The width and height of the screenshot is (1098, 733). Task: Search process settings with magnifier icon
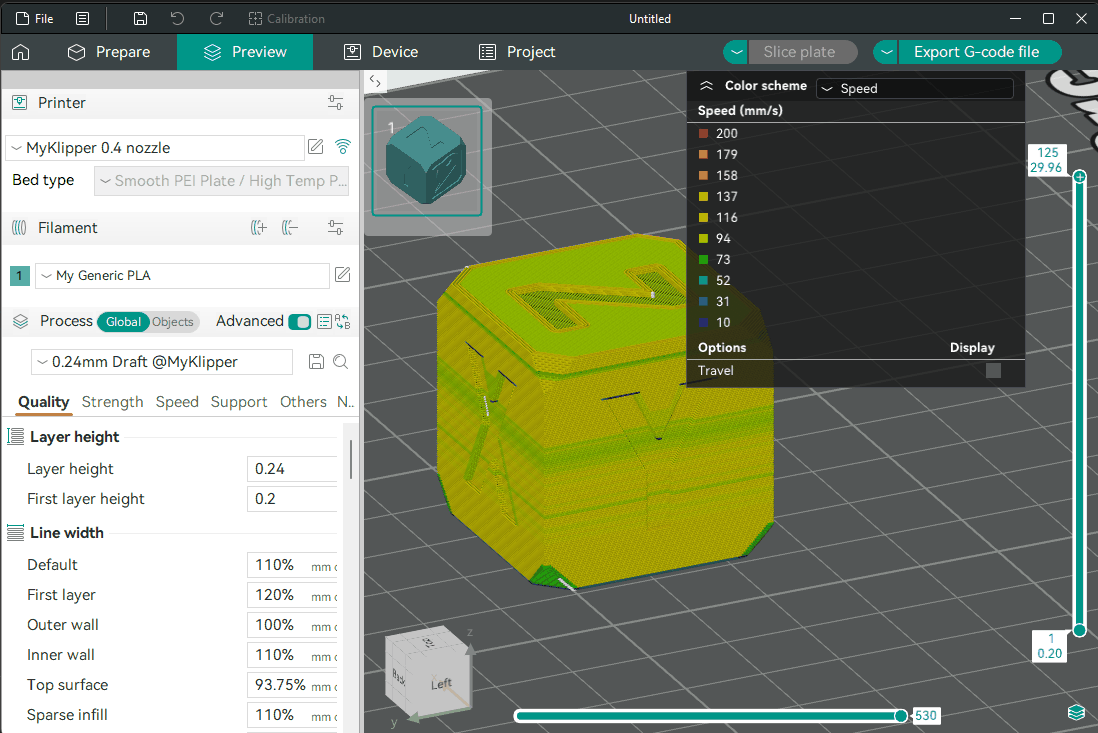tap(340, 362)
